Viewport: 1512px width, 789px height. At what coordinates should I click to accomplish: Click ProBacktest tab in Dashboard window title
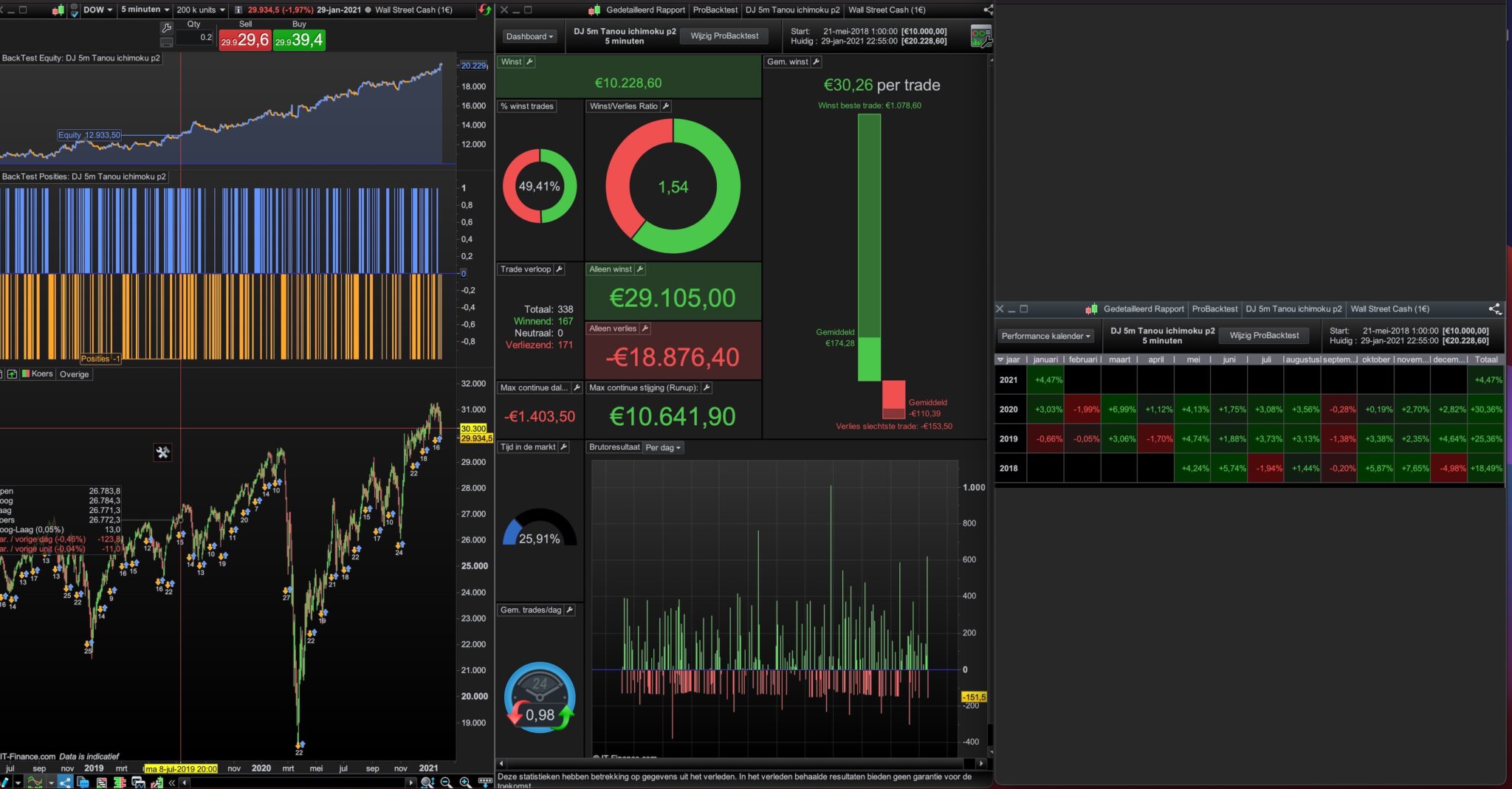tap(715, 10)
